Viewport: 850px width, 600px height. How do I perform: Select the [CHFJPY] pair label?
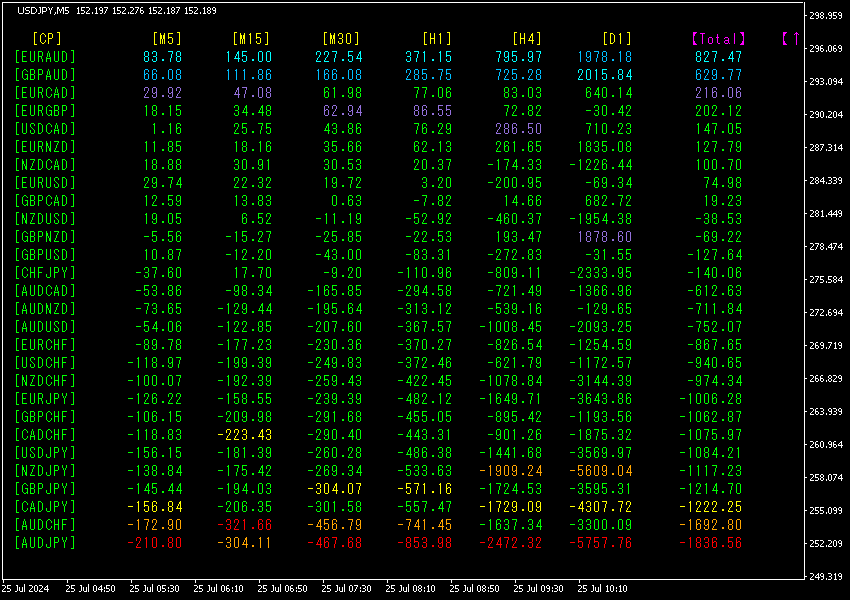click(45, 273)
